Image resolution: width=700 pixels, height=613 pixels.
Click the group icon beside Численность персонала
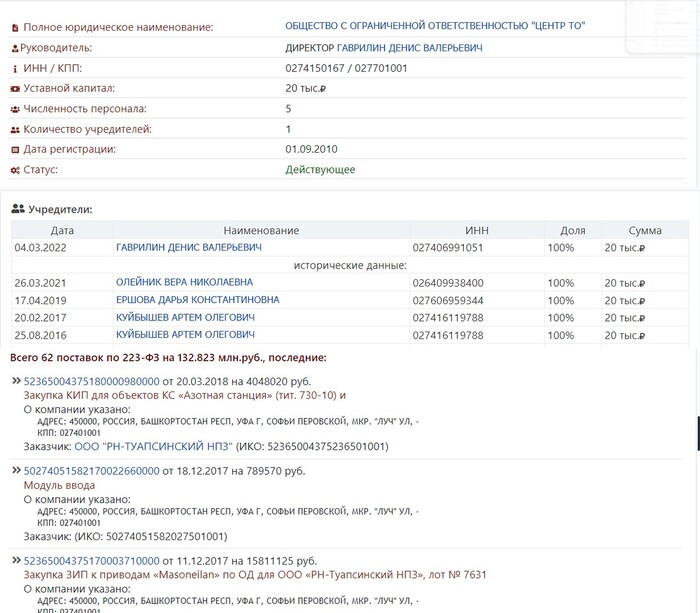coord(14,109)
